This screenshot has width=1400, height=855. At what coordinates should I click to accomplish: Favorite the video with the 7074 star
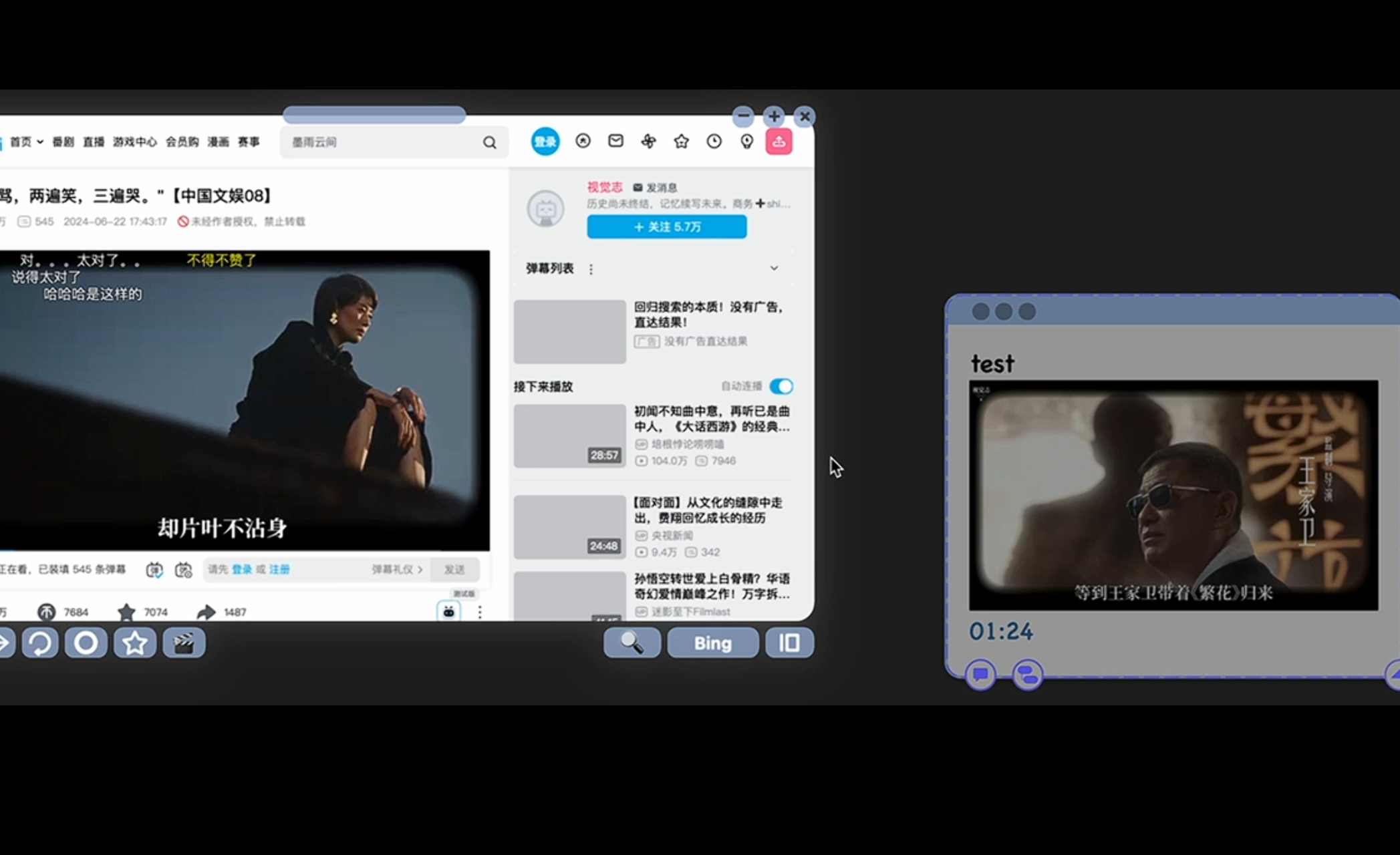[126, 612]
